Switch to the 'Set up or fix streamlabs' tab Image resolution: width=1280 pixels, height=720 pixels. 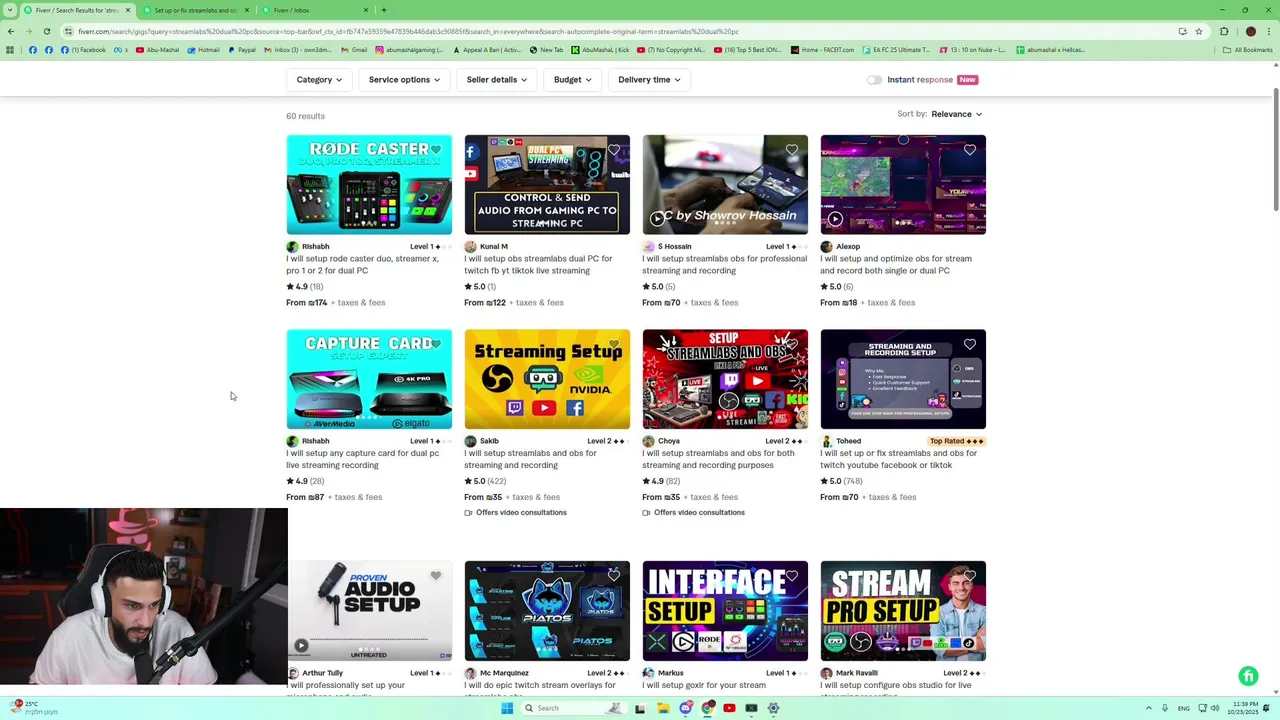click(195, 10)
